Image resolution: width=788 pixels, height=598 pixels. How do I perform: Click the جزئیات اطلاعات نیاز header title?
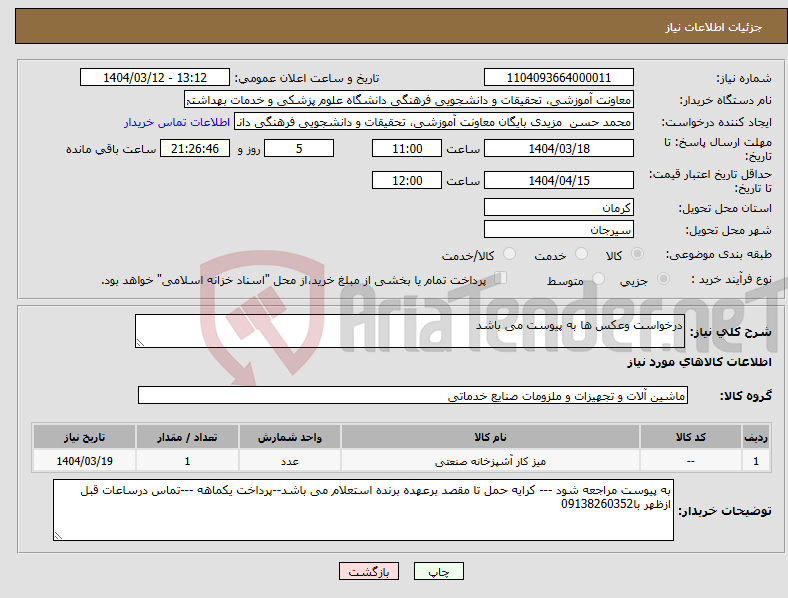[x=714, y=27]
